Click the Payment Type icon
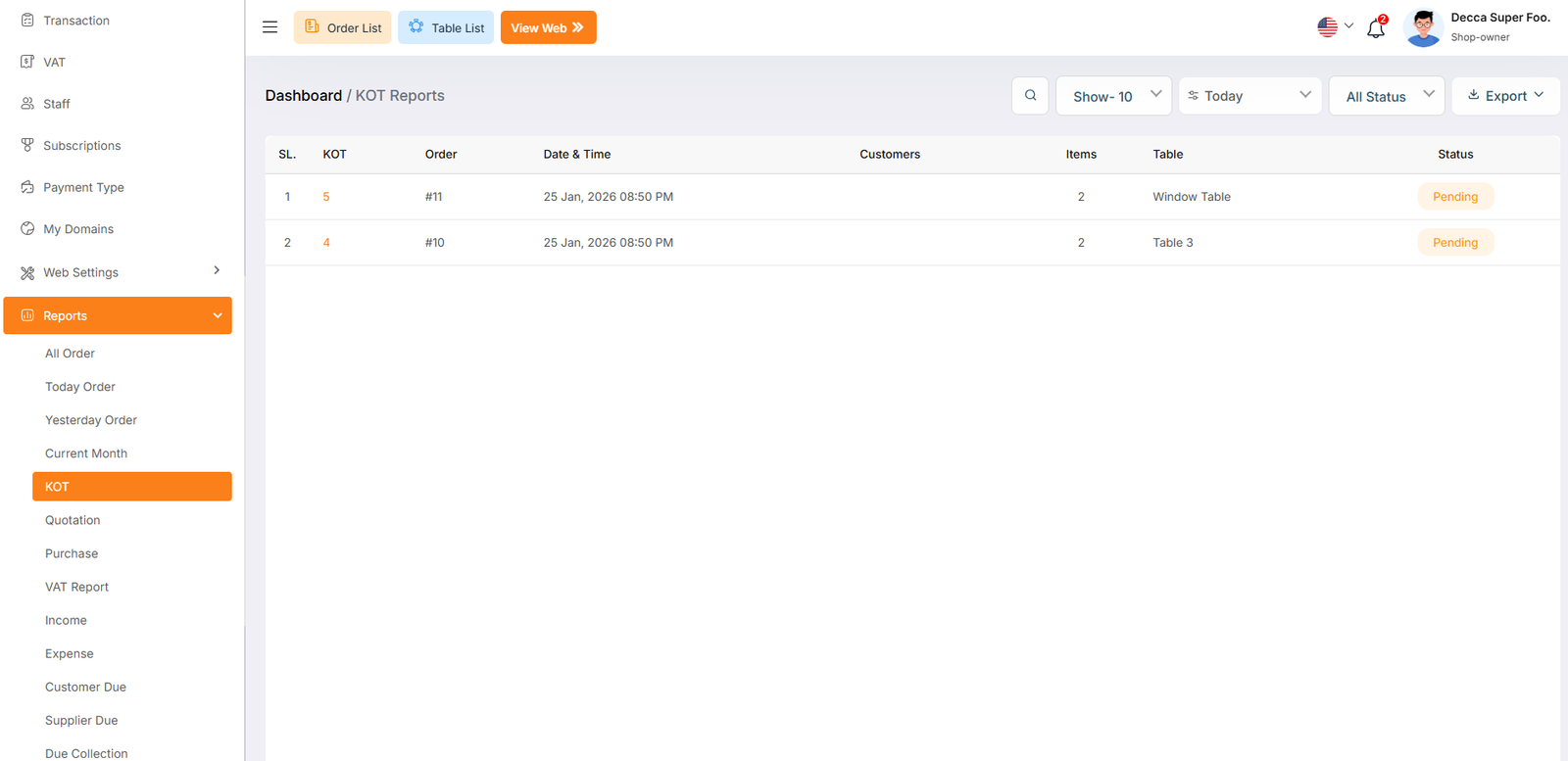Image resolution: width=1568 pixels, height=761 pixels. 27,187
